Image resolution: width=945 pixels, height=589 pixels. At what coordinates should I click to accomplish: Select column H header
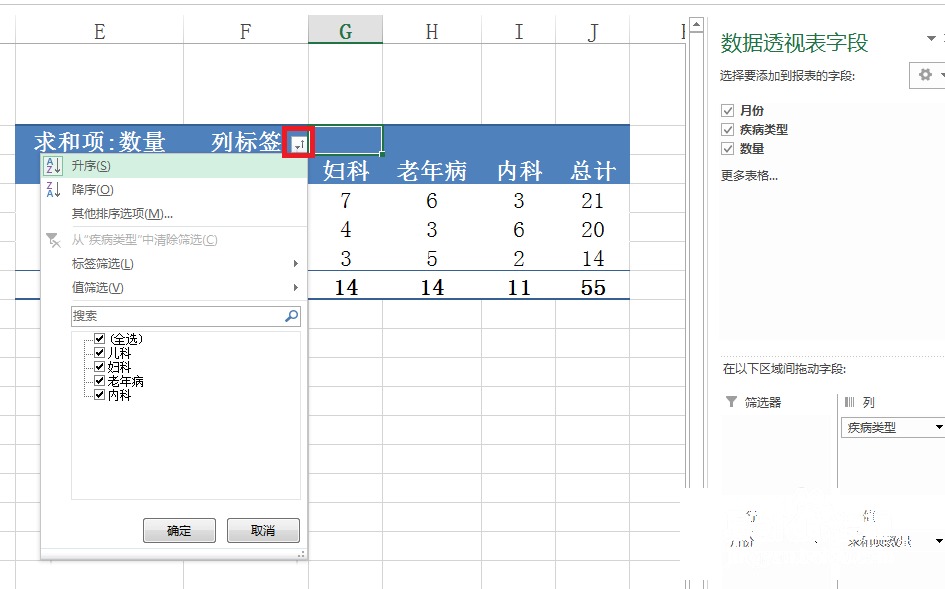pyautogui.click(x=432, y=31)
